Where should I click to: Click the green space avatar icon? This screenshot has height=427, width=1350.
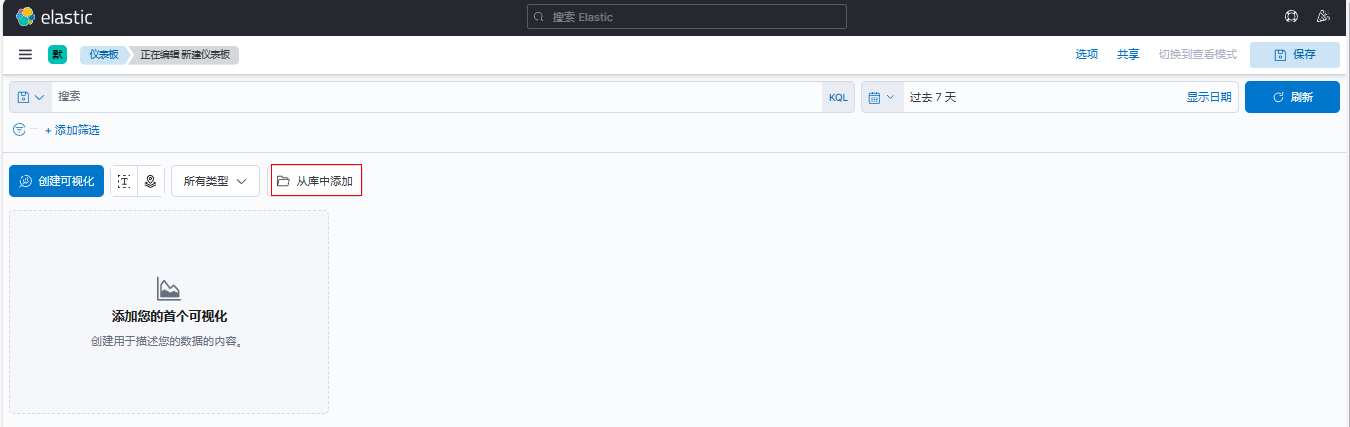[x=57, y=54]
